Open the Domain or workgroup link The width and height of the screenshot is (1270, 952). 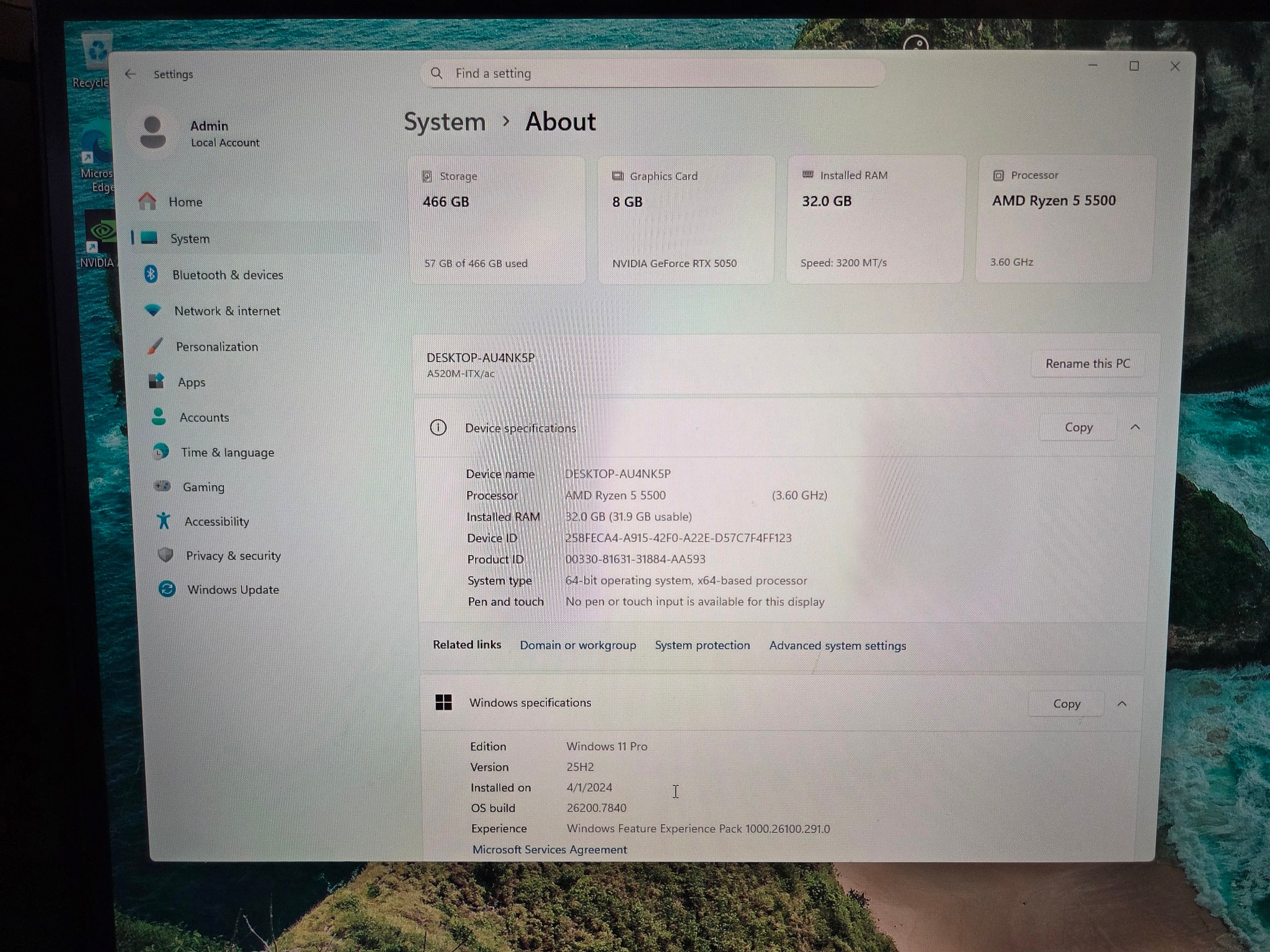(578, 645)
